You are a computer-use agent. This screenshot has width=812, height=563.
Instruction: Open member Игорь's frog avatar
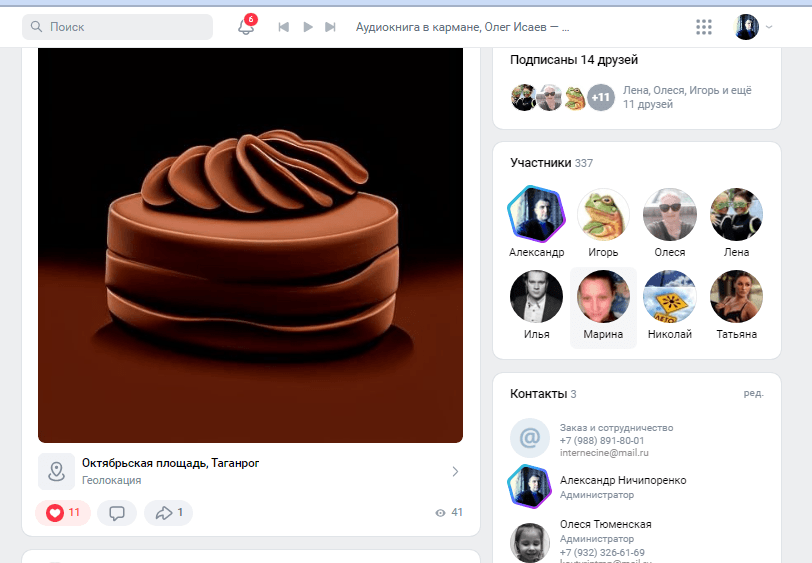603,214
